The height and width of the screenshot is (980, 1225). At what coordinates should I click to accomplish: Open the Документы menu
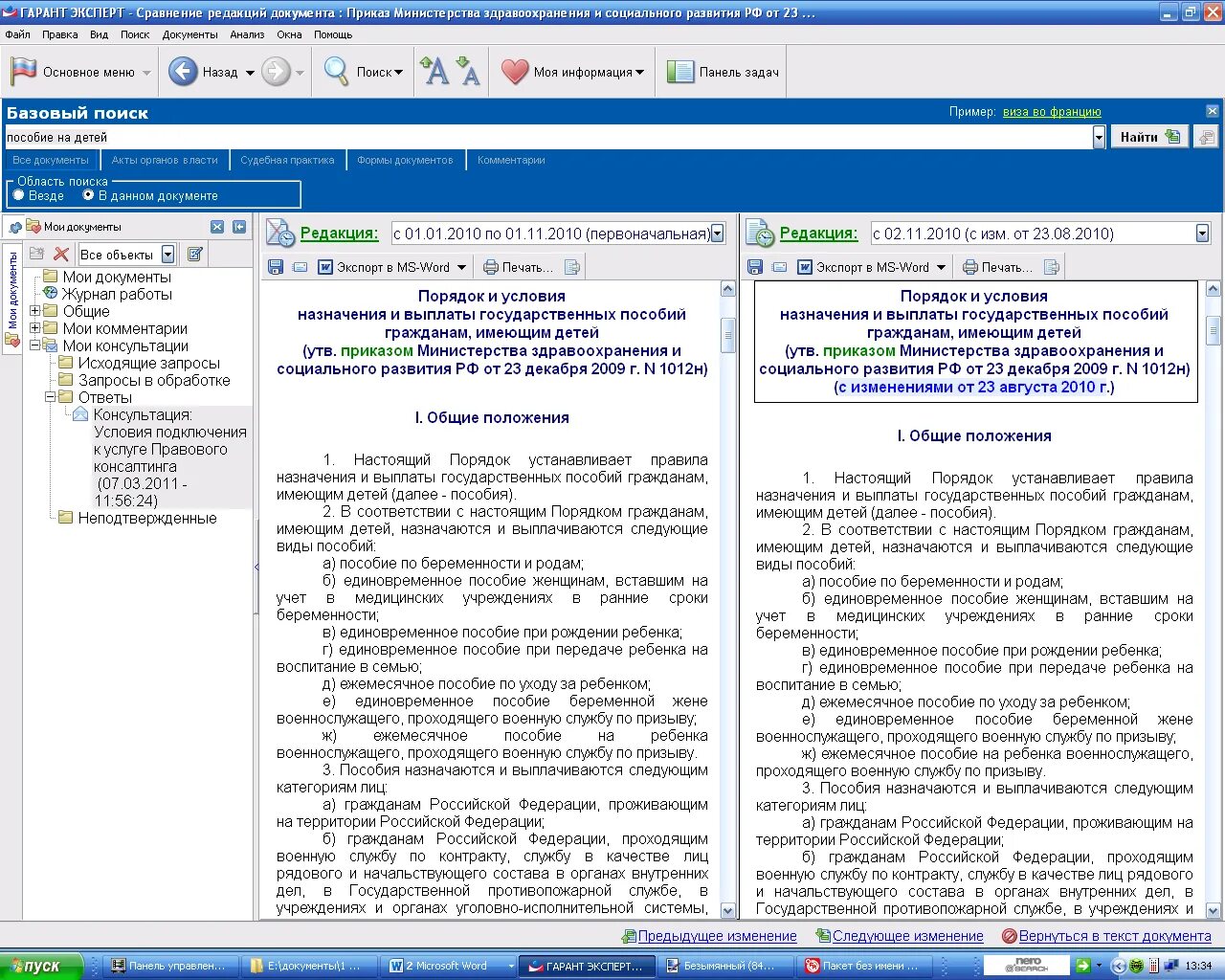tap(189, 34)
